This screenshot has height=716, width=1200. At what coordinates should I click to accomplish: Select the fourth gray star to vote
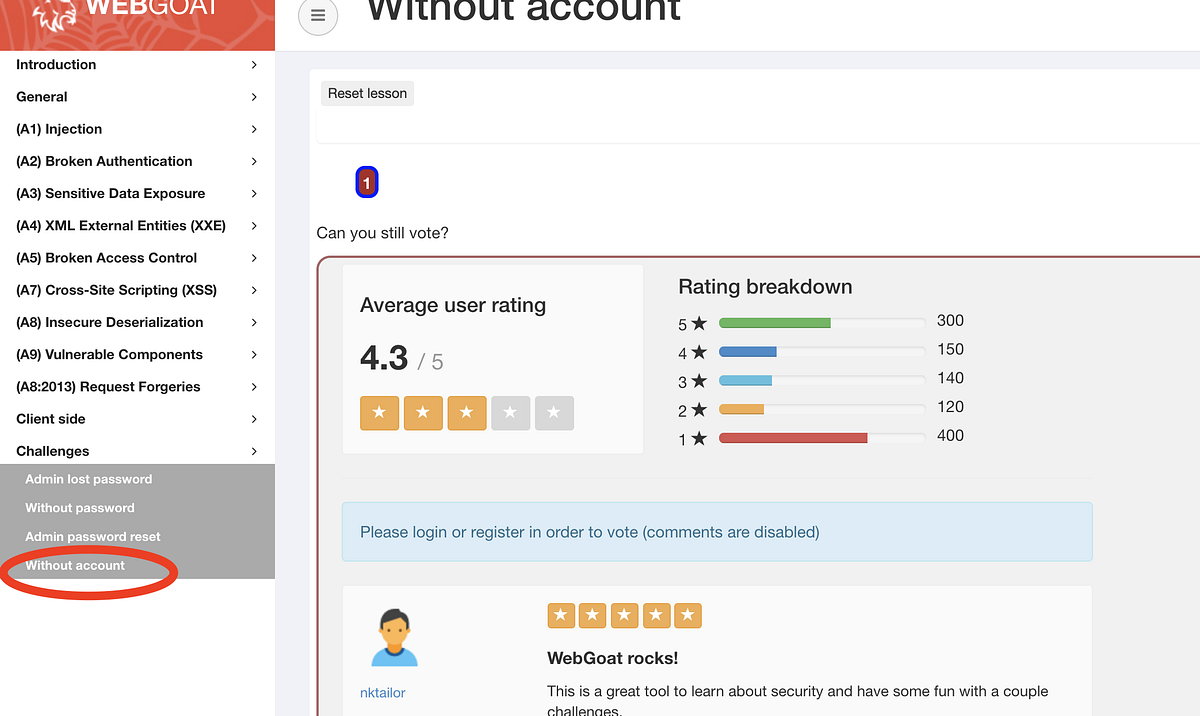pyautogui.click(x=511, y=412)
